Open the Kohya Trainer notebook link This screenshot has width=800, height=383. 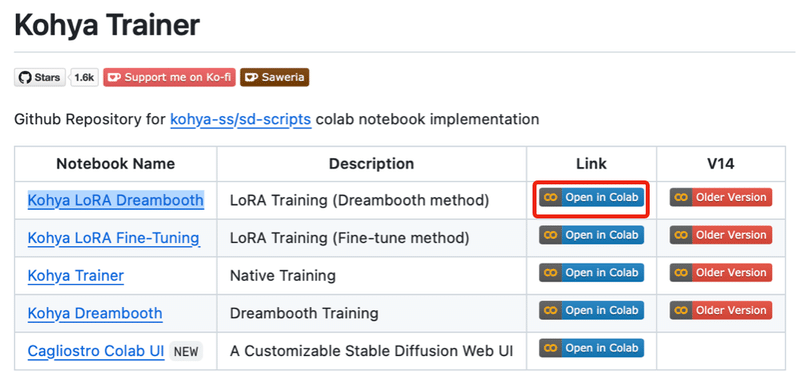click(76, 276)
